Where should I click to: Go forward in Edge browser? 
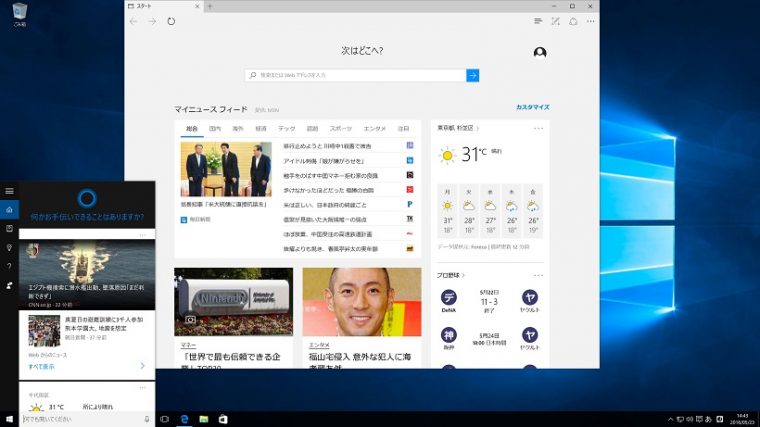coord(152,21)
